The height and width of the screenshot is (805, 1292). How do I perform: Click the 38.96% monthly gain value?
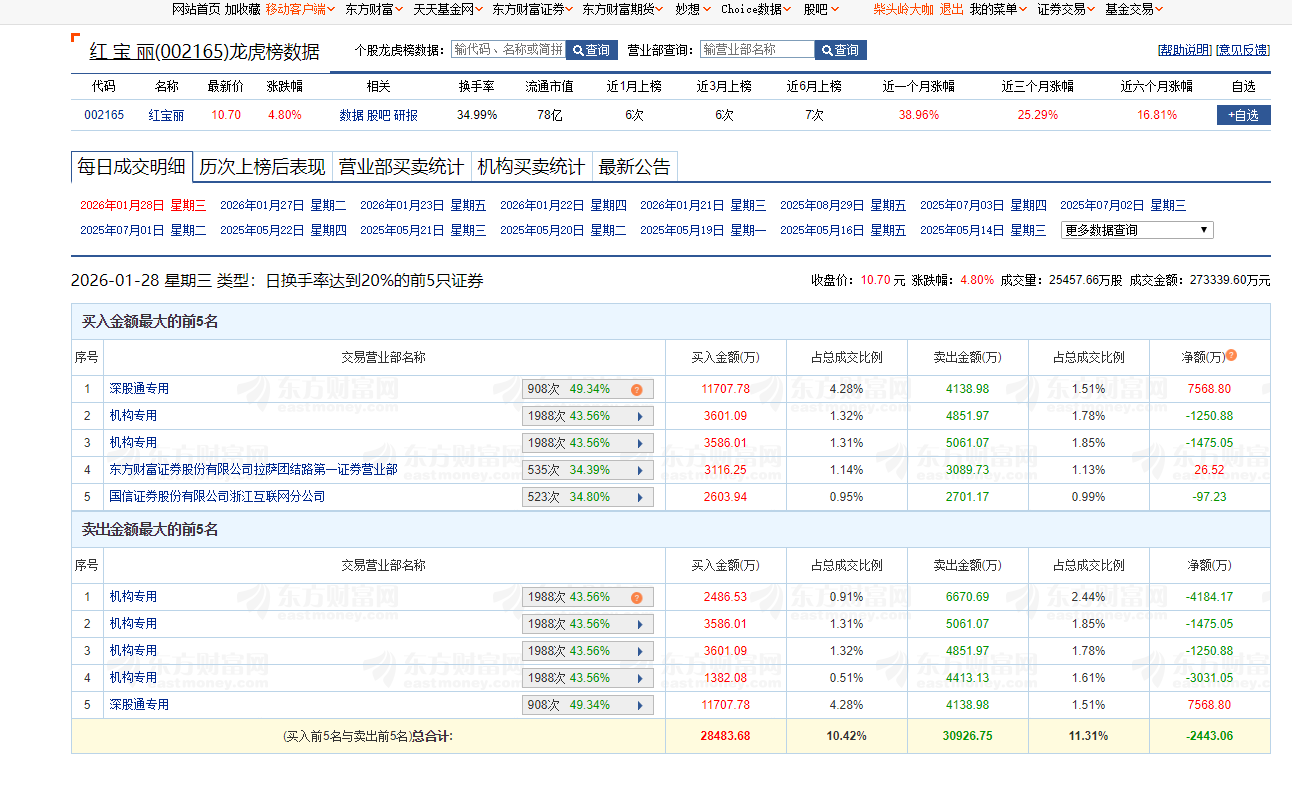pyautogui.click(x=918, y=115)
